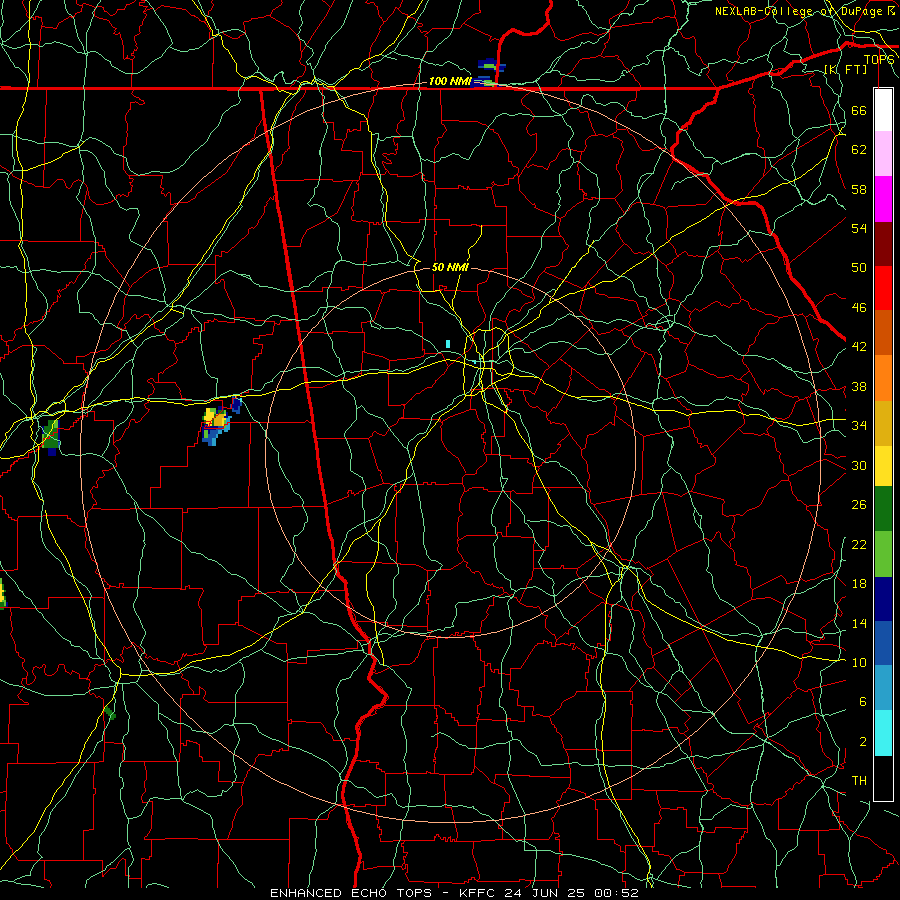
Task: Click the 18 scale label
Action: point(859,584)
